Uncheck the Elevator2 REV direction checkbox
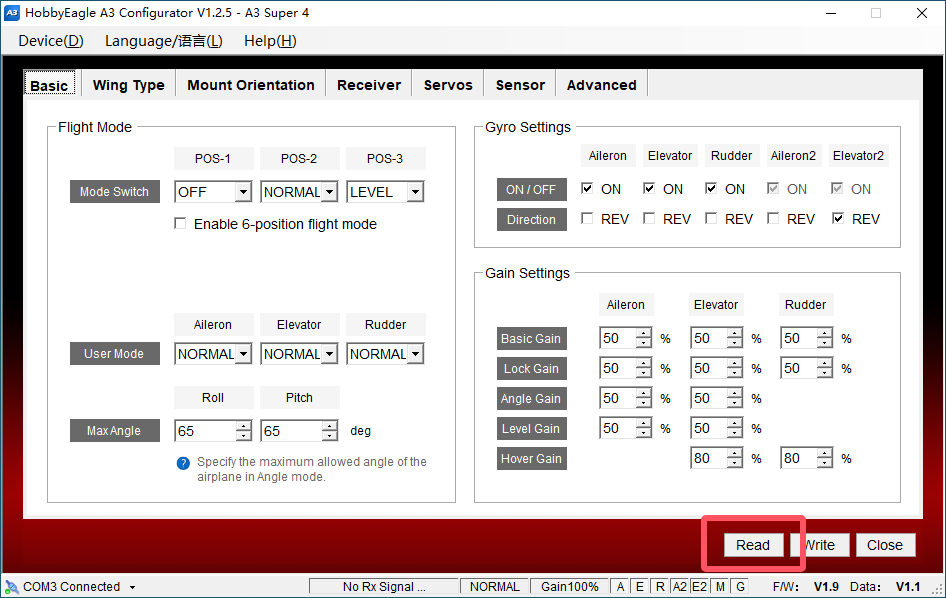946x598 pixels. click(838, 218)
